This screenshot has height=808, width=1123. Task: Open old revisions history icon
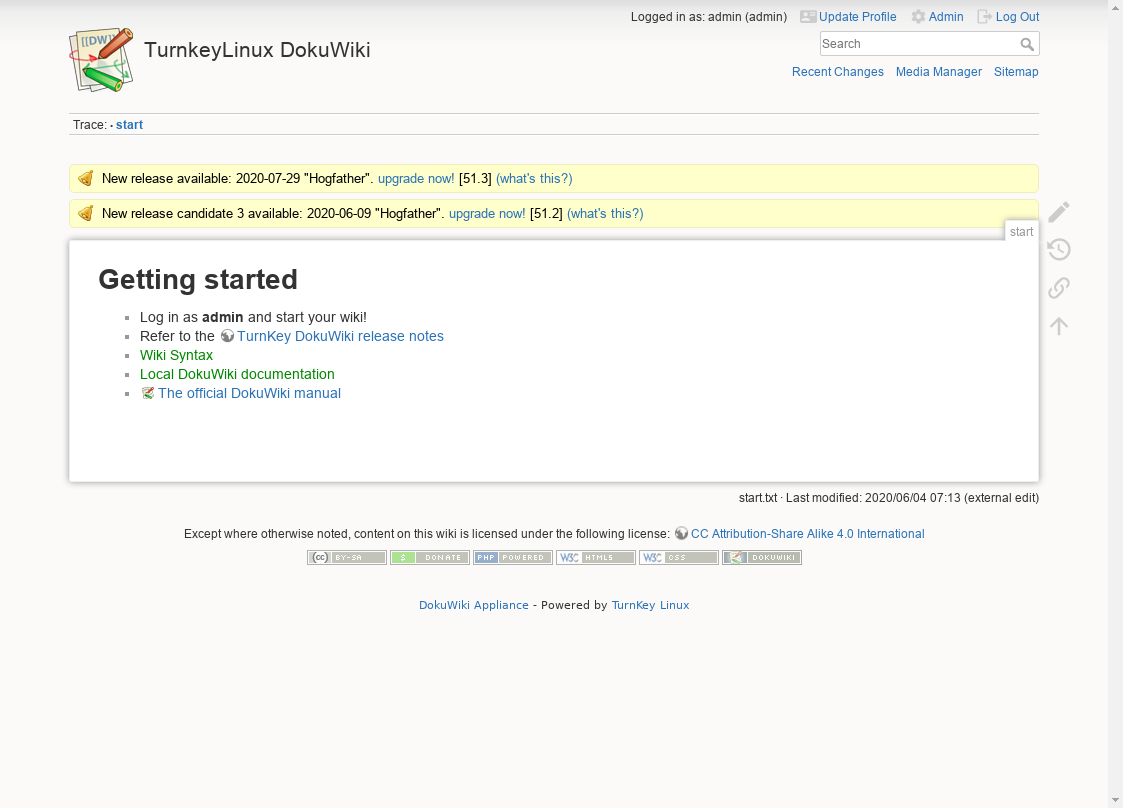1059,250
